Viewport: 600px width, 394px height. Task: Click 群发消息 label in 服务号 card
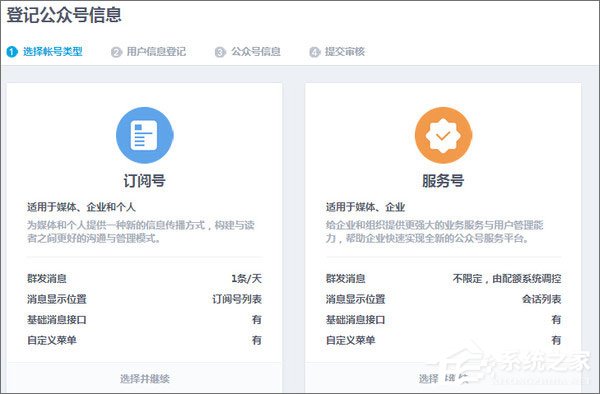(346, 278)
